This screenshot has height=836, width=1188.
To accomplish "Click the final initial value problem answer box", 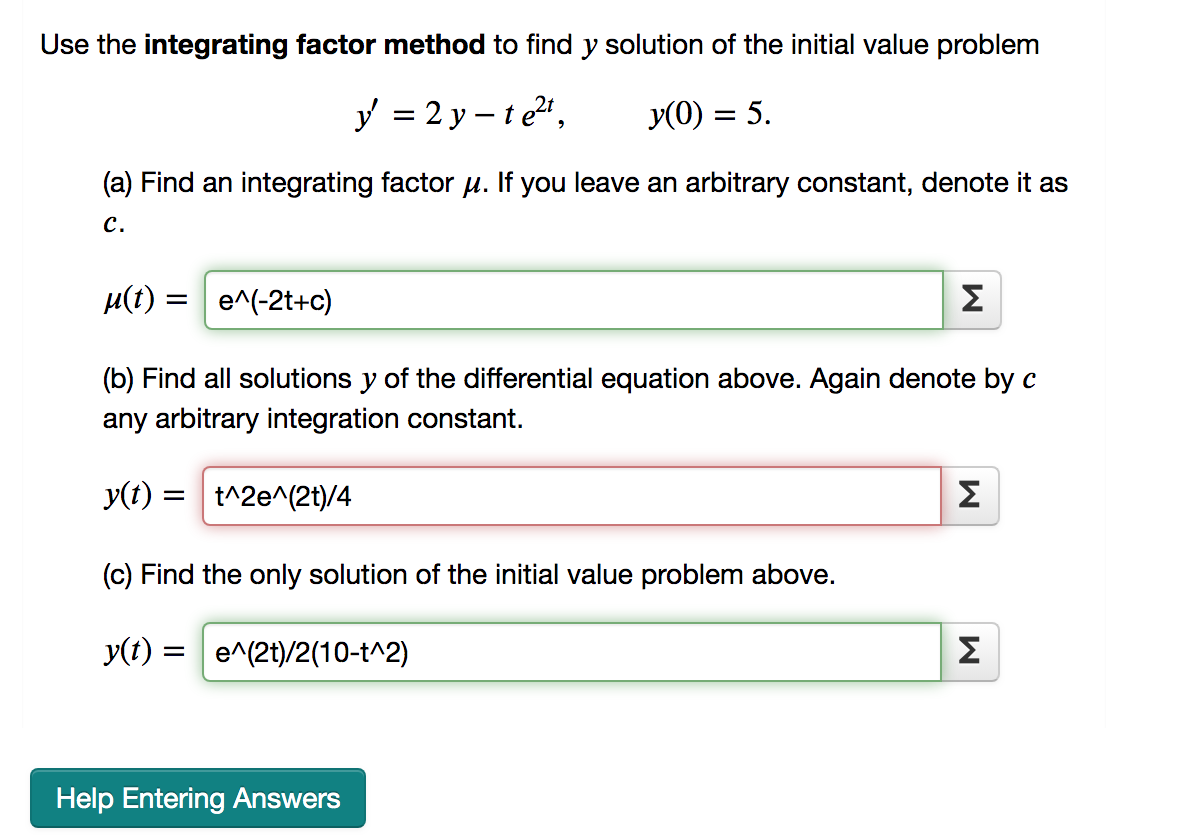I will [570, 651].
